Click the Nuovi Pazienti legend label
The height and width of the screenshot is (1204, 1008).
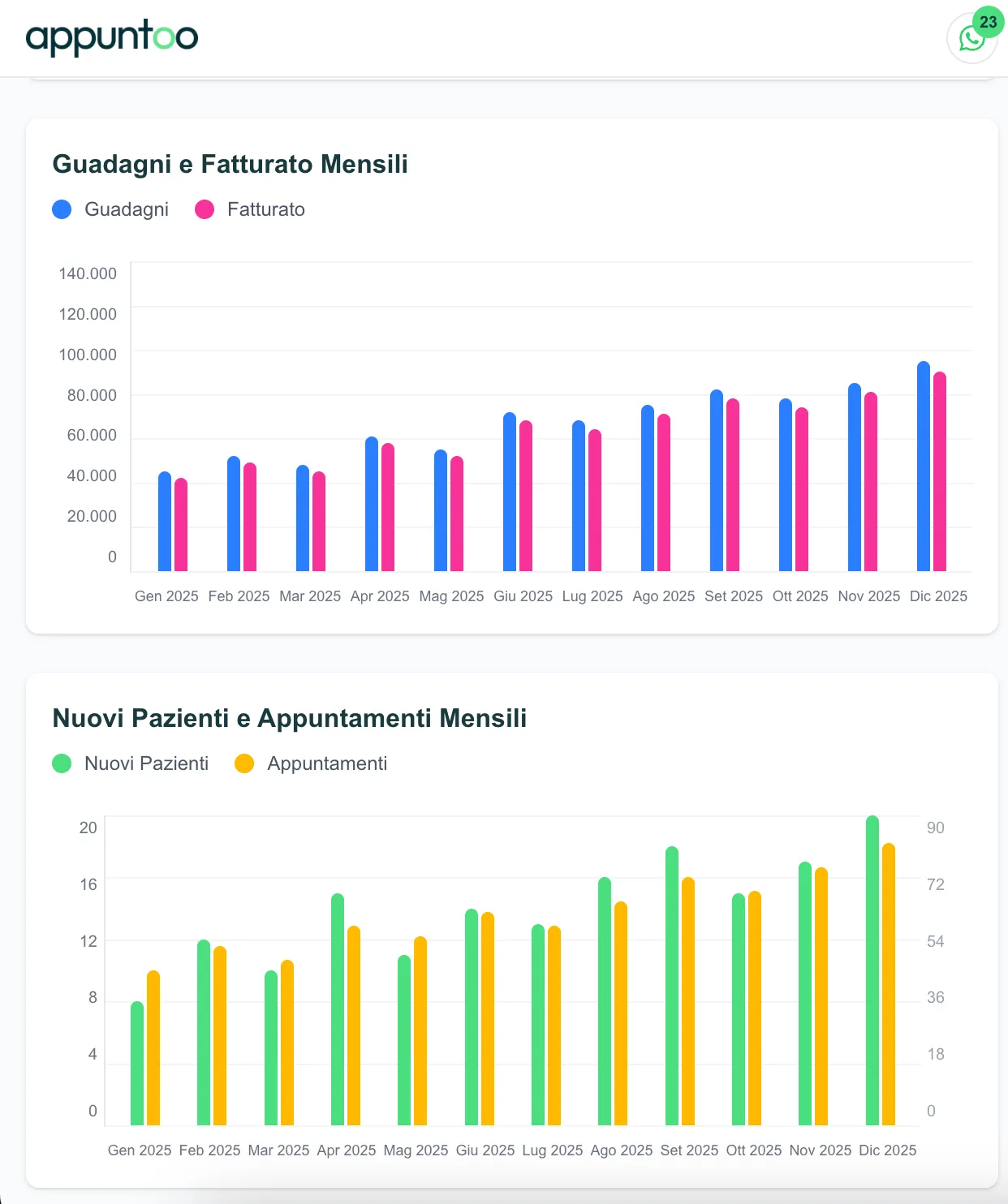pyautogui.click(x=147, y=763)
